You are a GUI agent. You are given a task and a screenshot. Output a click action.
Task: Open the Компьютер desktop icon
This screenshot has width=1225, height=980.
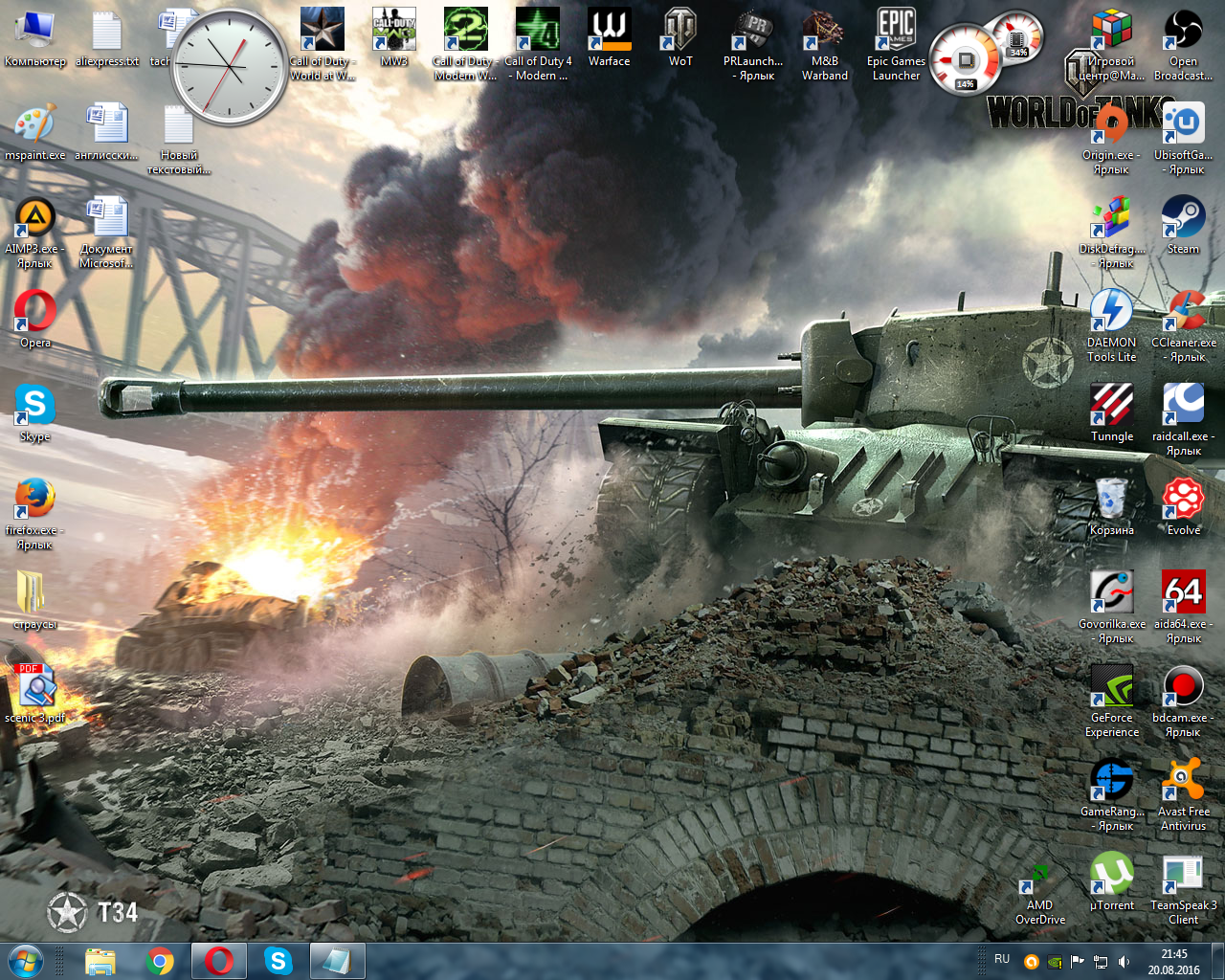(35, 38)
